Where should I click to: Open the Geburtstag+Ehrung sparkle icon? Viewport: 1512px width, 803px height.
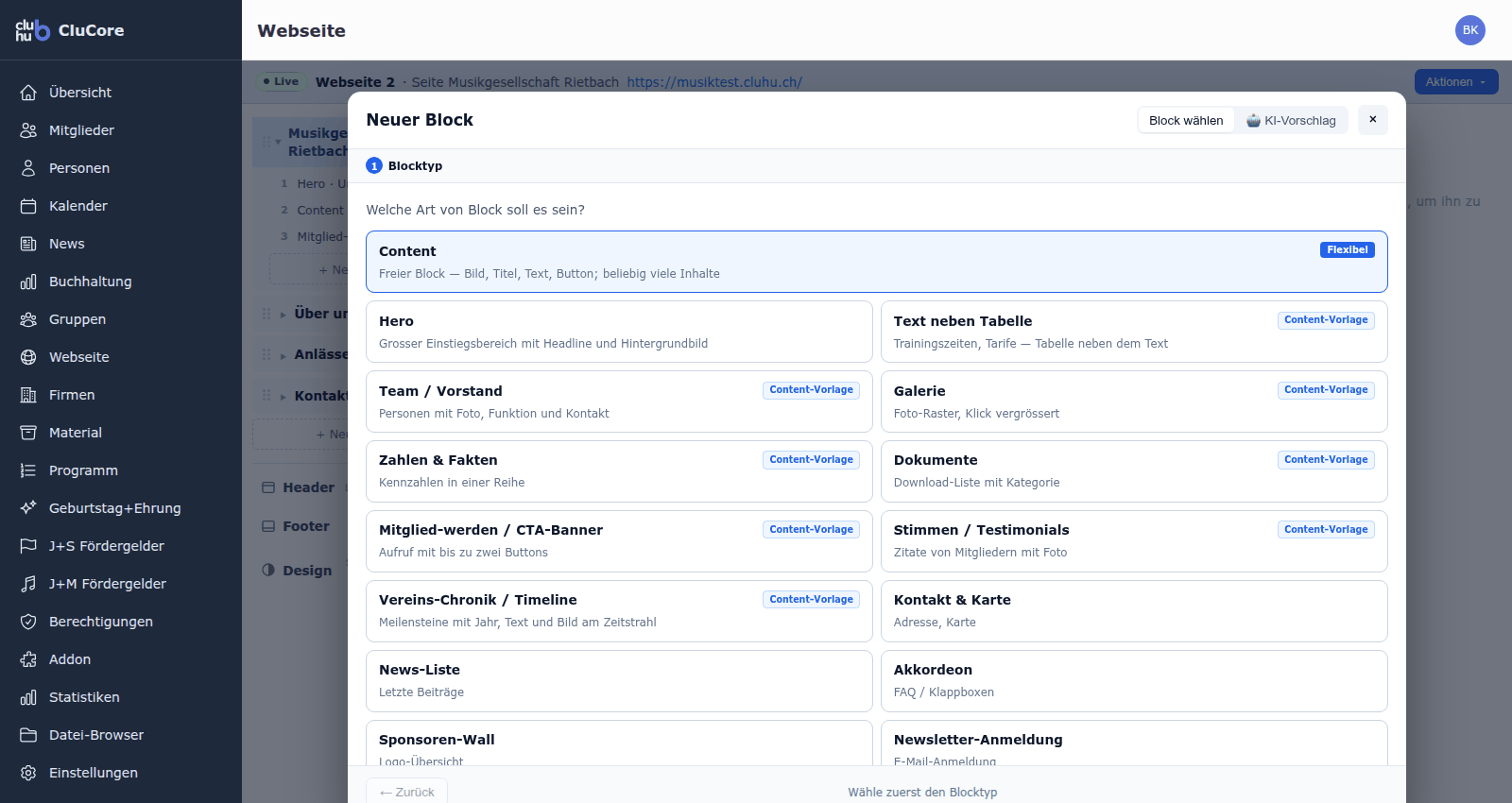click(x=28, y=508)
